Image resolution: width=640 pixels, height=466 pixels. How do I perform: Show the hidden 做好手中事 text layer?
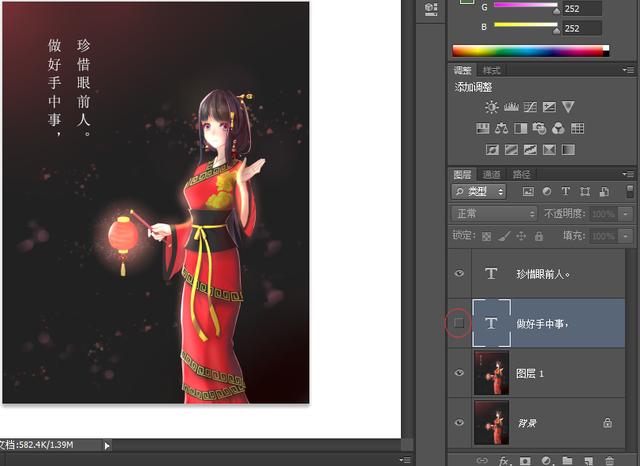(x=459, y=324)
